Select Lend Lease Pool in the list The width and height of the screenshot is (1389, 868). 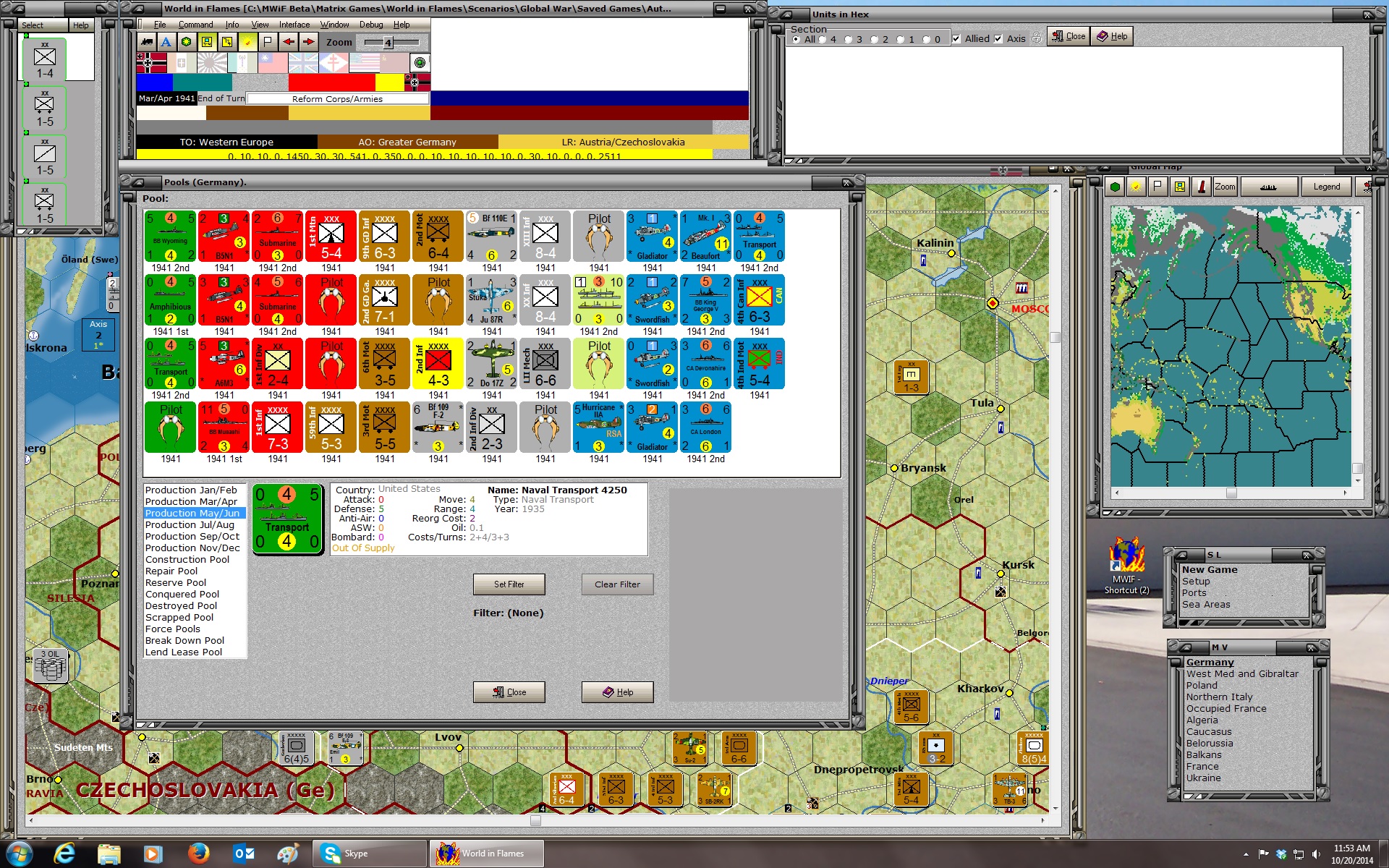(184, 652)
